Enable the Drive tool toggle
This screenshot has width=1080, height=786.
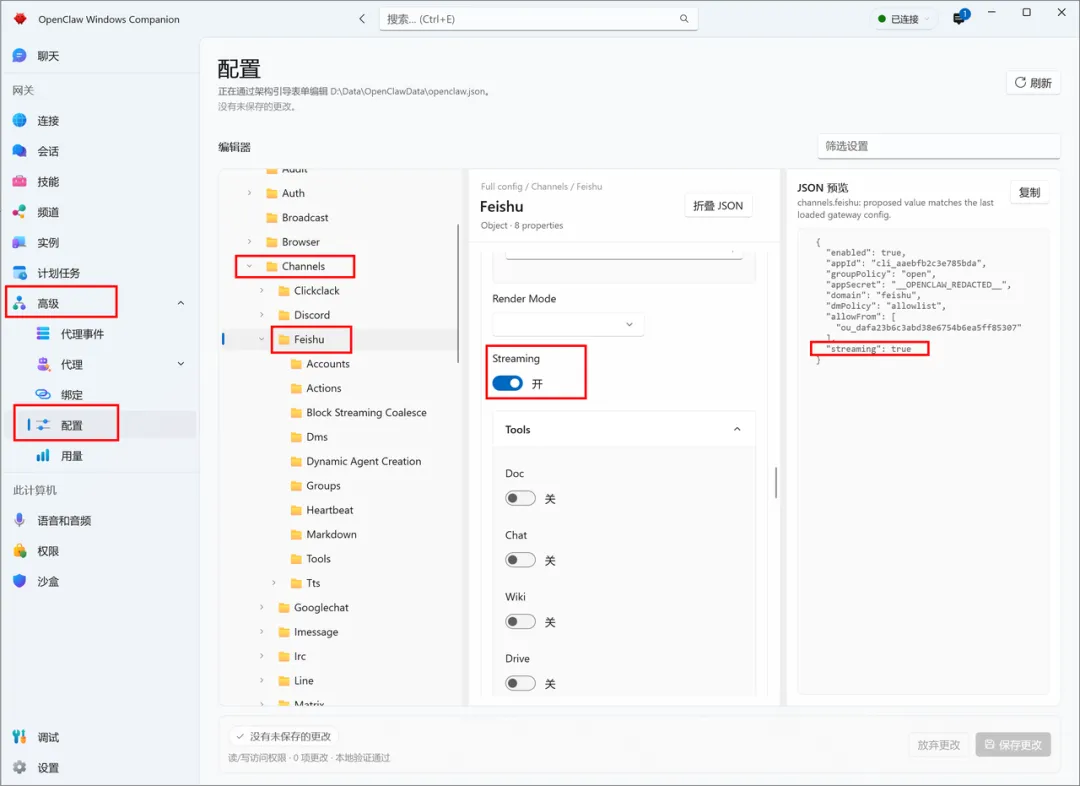(x=520, y=683)
